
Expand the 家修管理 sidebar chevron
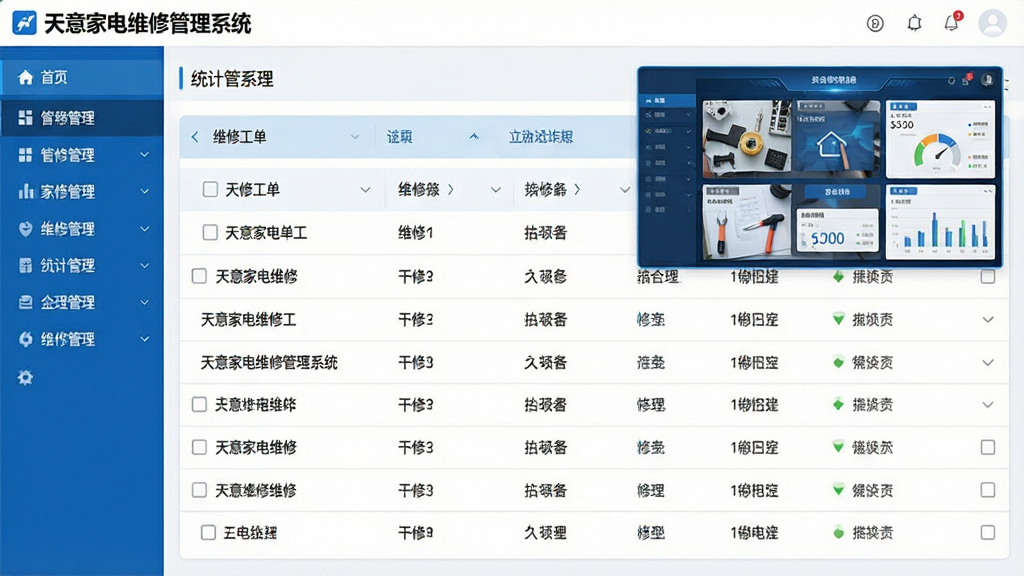pyautogui.click(x=144, y=191)
